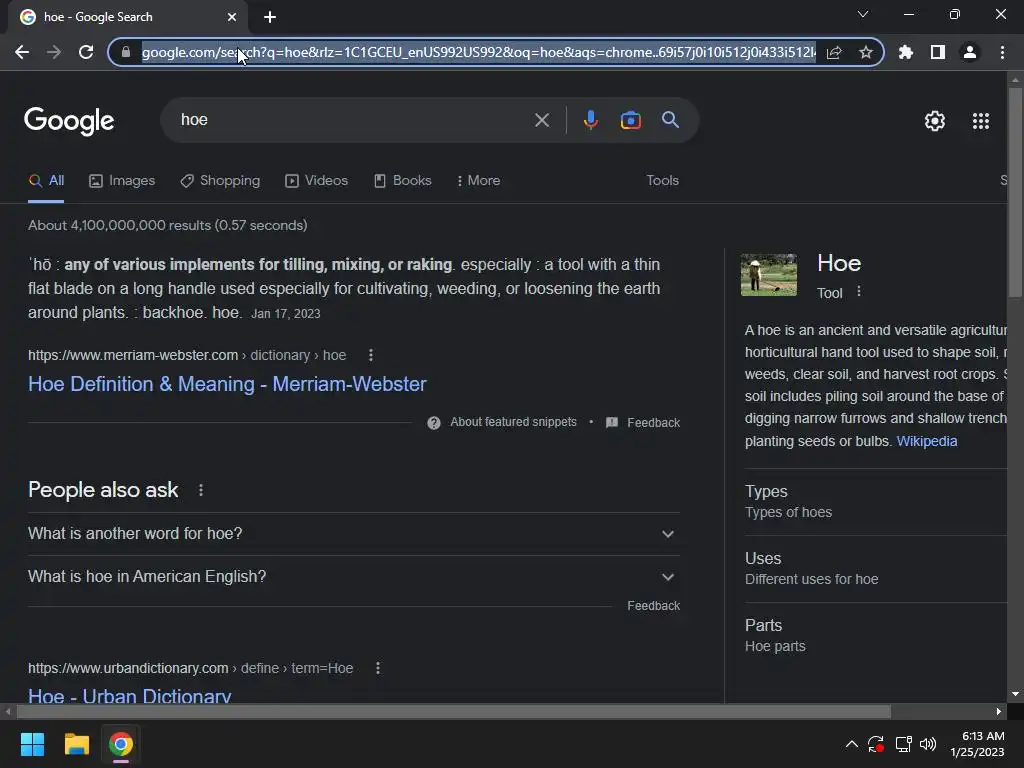The height and width of the screenshot is (768, 1024).
Task: Open Chrome extensions puzzle icon
Action: click(x=906, y=52)
